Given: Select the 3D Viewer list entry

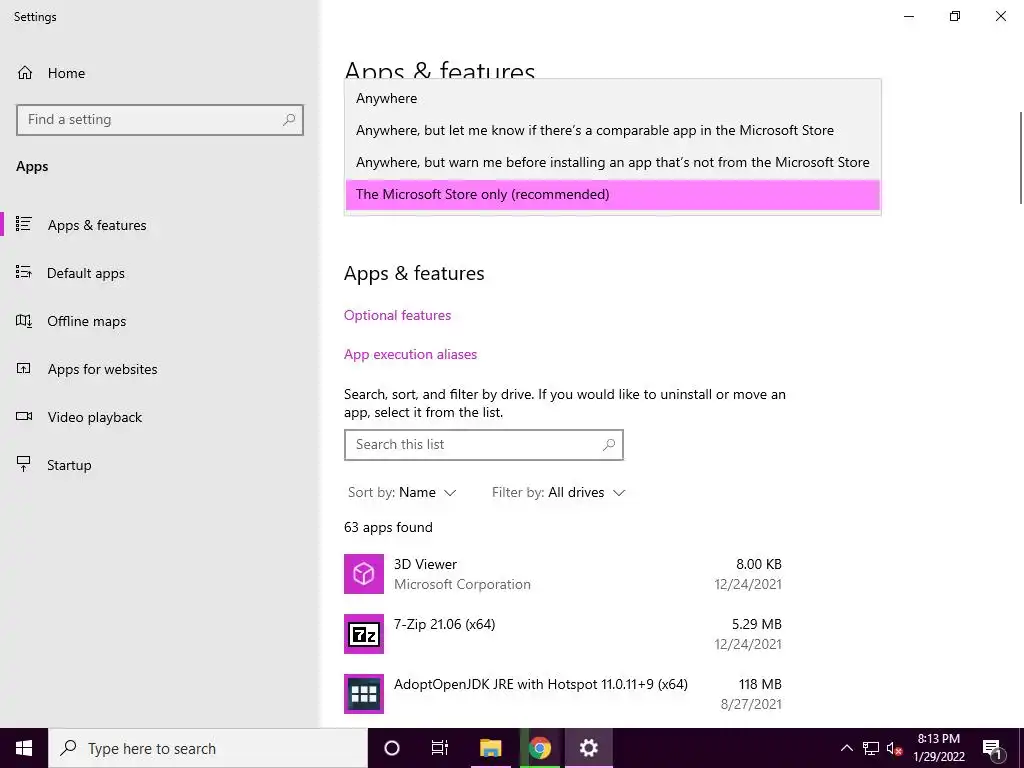Looking at the screenshot, I should [x=563, y=574].
